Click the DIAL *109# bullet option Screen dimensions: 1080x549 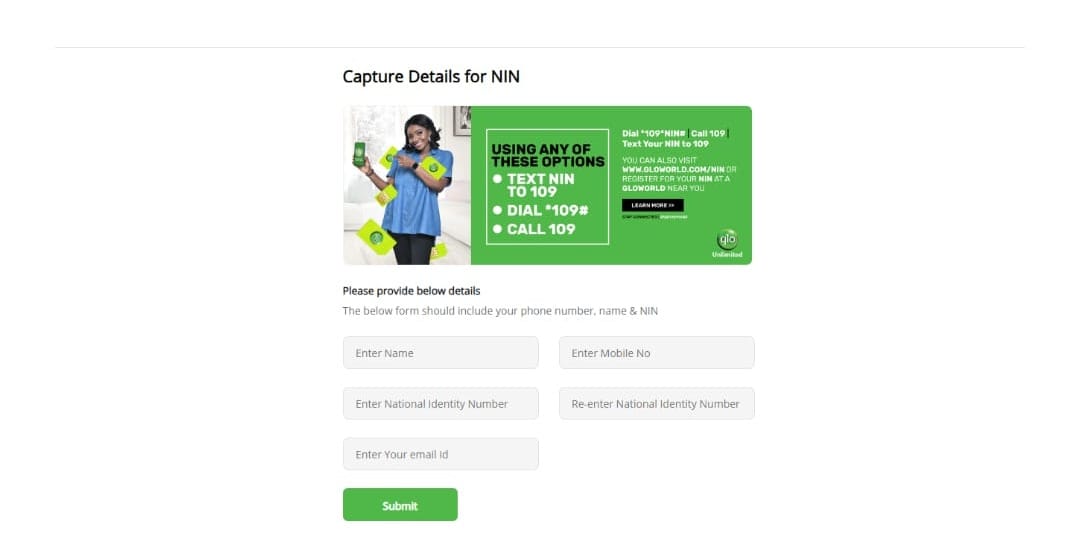pyautogui.click(x=541, y=210)
